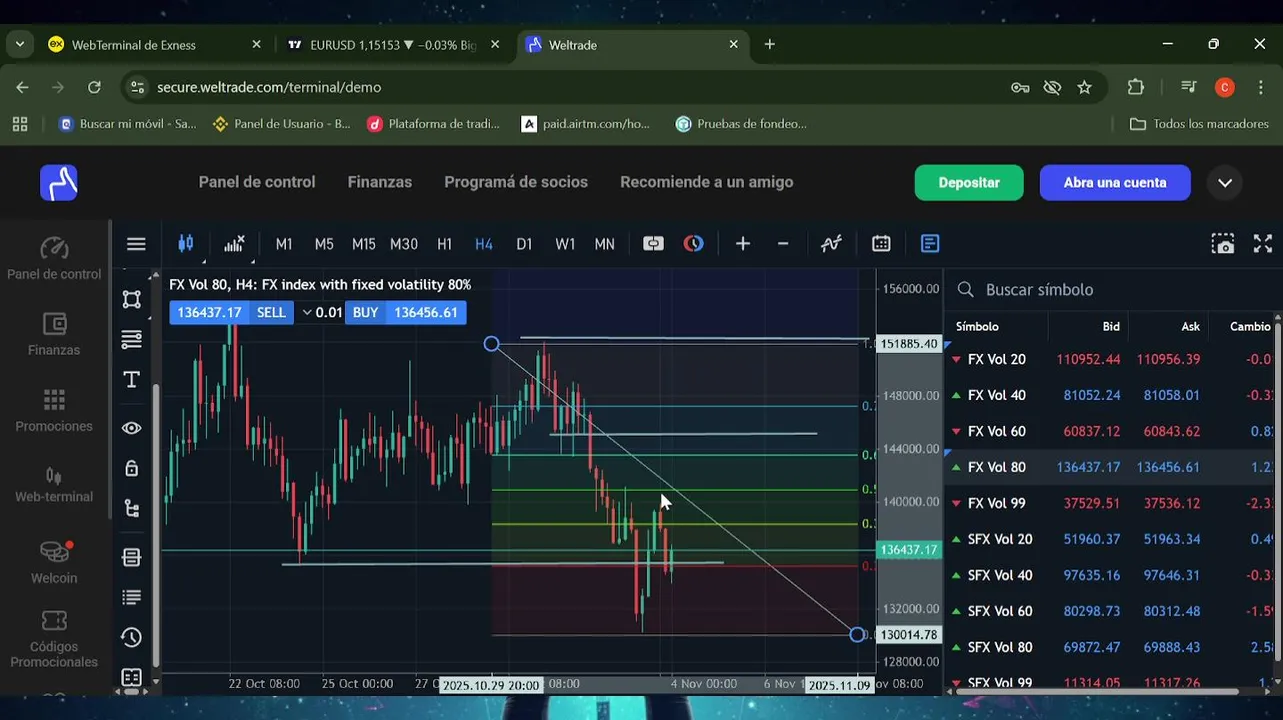Select the Fibonacci lines tool icon
Screen dimensions: 1283x720
[x=131, y=339]
